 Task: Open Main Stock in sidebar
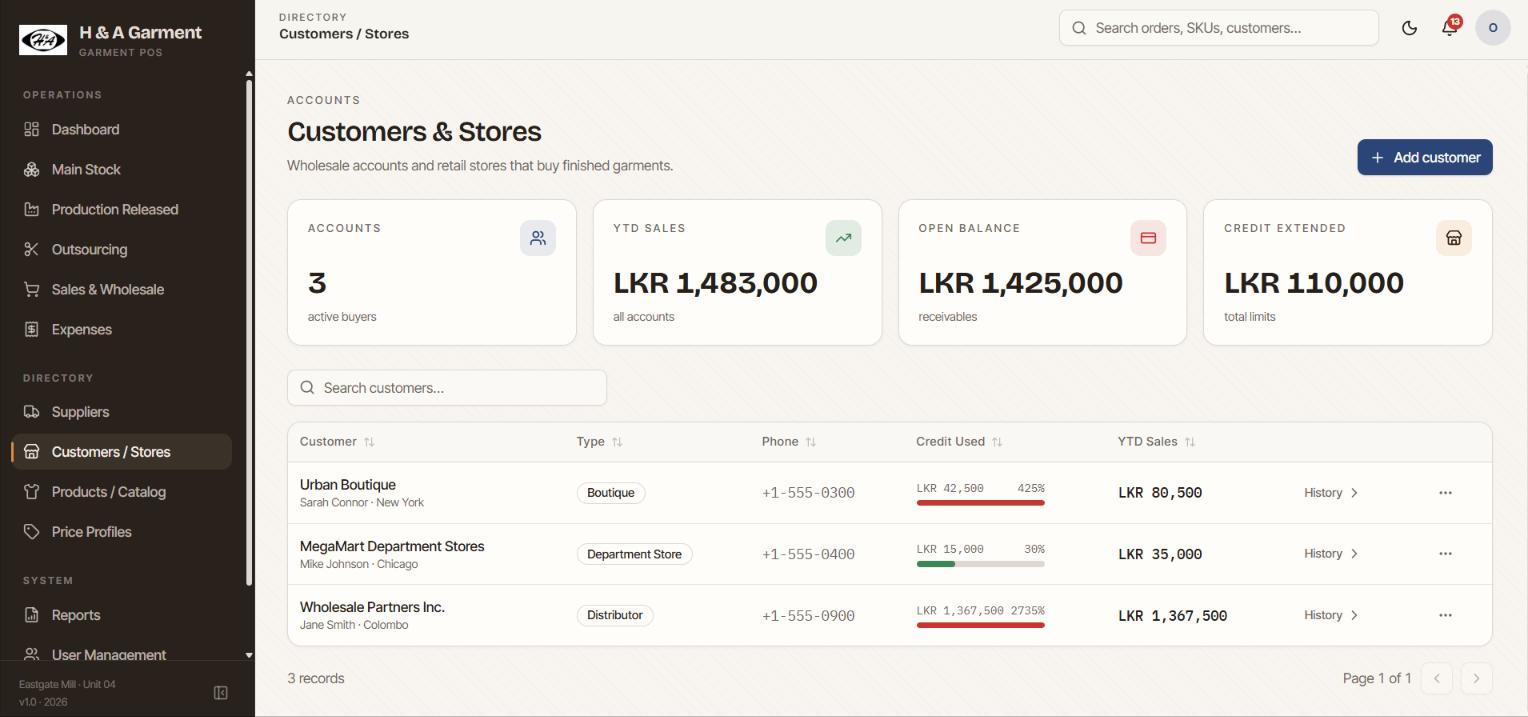coord(121,169)
